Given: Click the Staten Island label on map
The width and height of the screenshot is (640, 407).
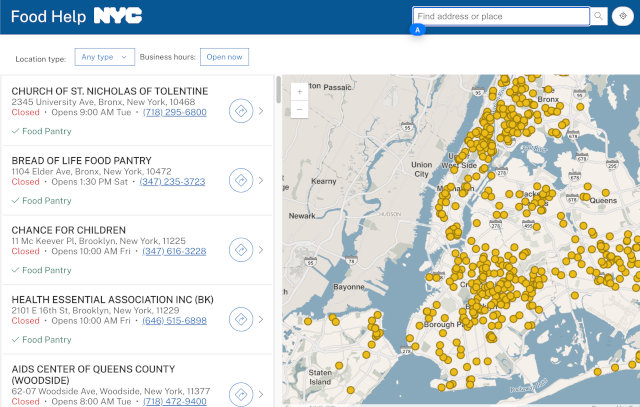Looking at the screenshot, I should (320, 377).
